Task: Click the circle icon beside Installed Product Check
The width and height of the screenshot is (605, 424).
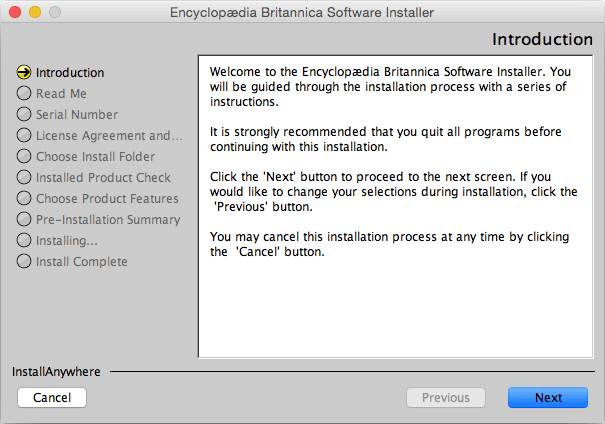Action: click(x=24, y=177)
